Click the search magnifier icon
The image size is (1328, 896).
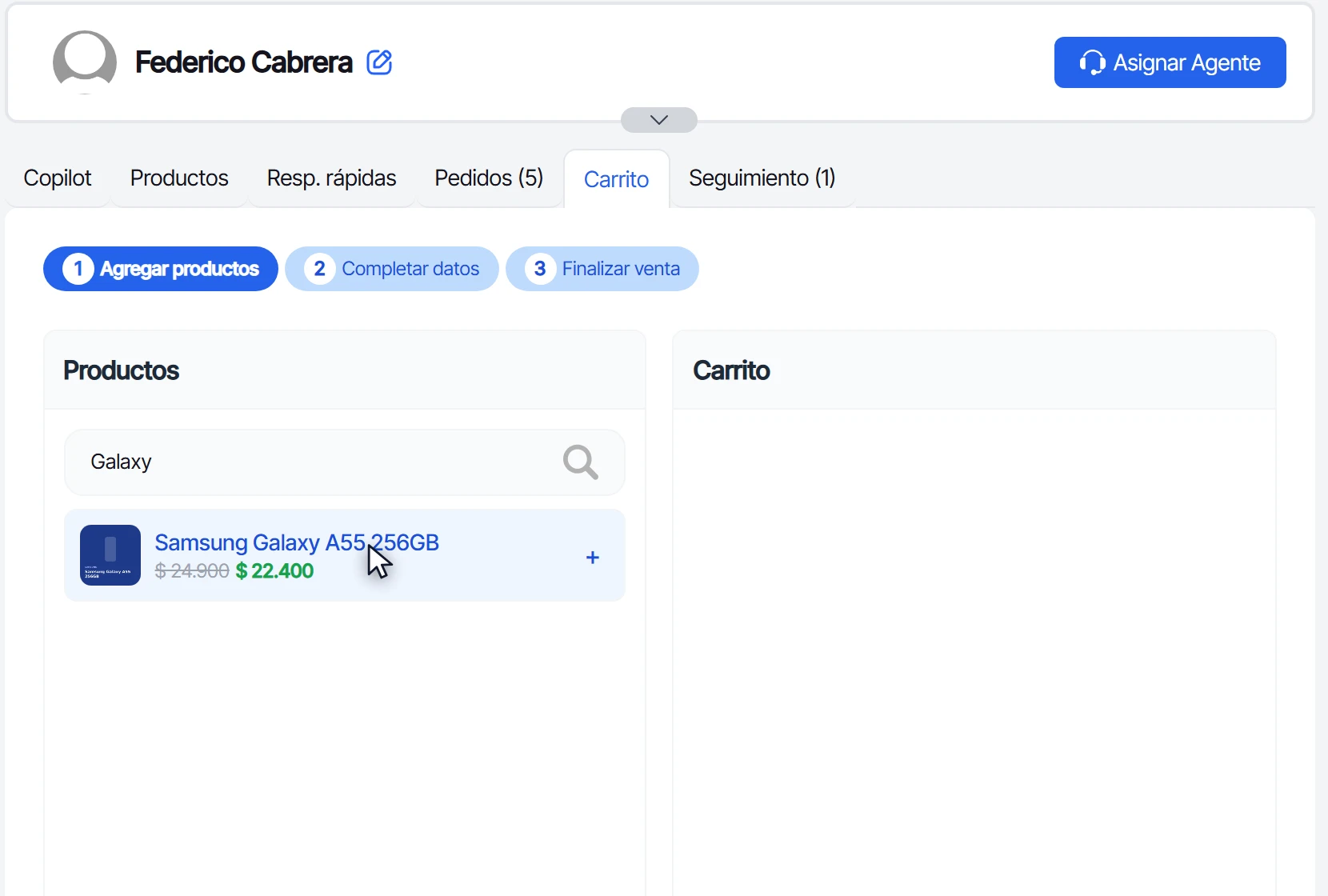pos(581,462)
